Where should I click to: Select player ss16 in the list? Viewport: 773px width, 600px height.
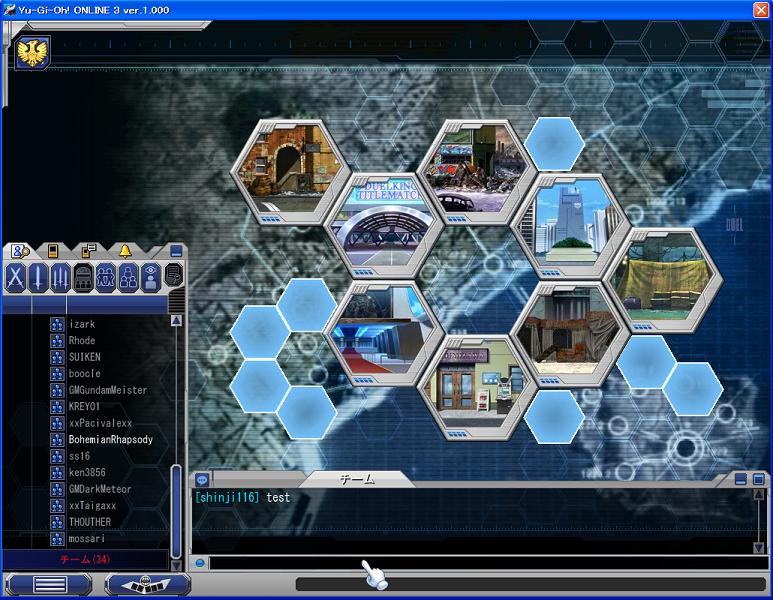coord(79,456)
